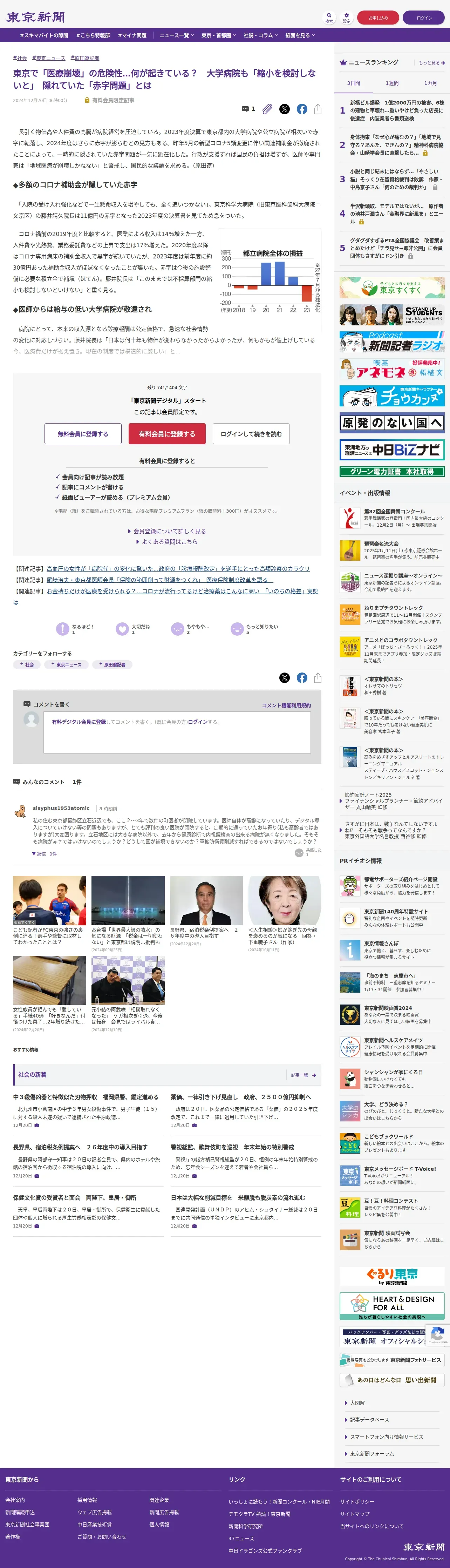
Task: Open the settings (設定) gear icon
Action: pos(346,17)
